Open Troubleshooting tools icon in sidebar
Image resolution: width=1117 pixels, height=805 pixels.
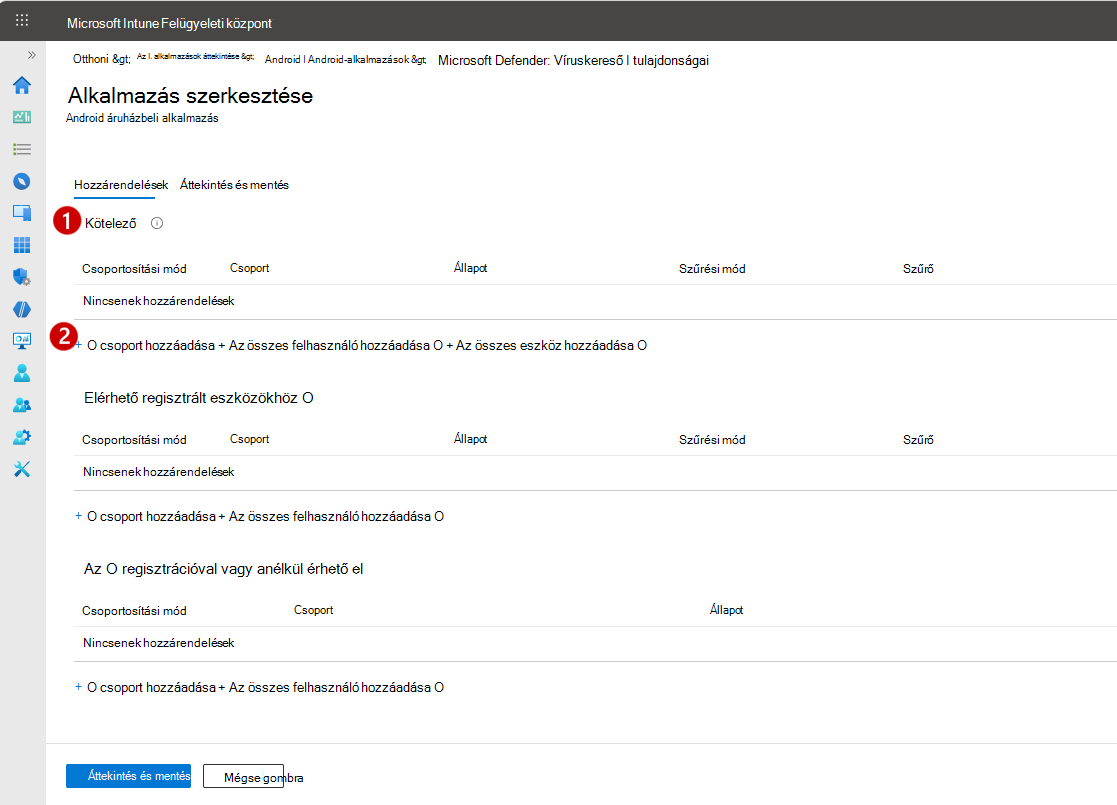click(22, 469)
